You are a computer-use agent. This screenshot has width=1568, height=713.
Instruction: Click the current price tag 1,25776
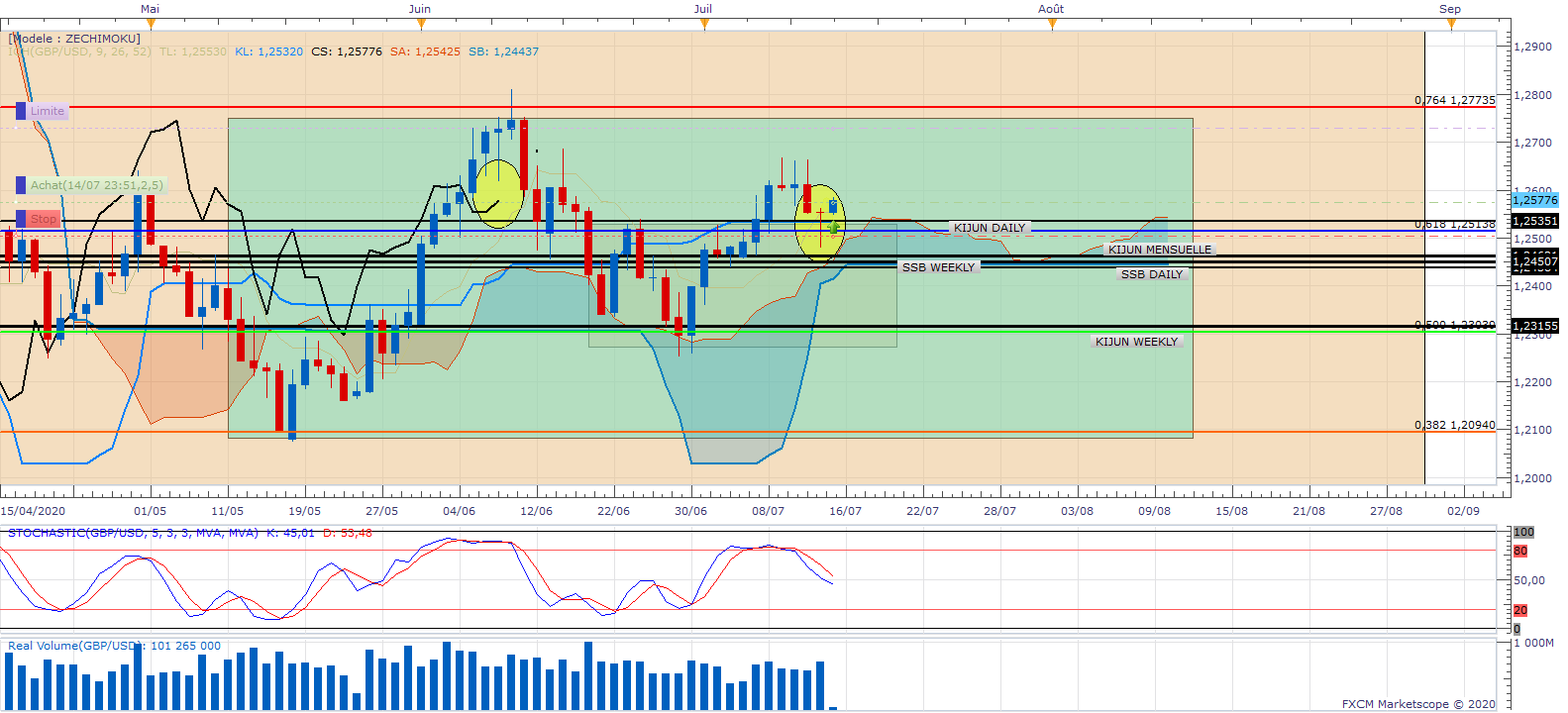pos(1534,200)
